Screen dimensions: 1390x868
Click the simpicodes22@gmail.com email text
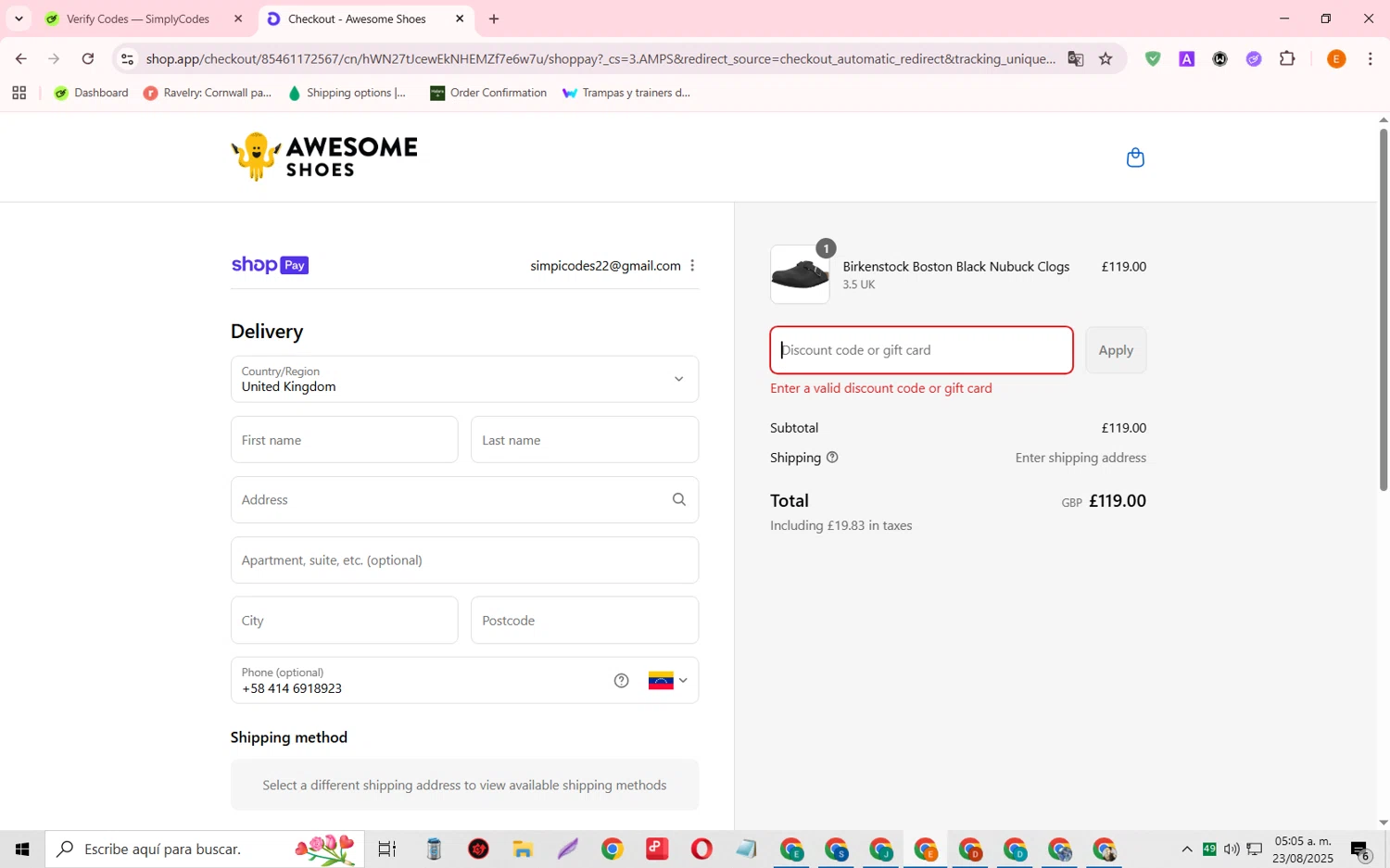click(x=605, y=266)
